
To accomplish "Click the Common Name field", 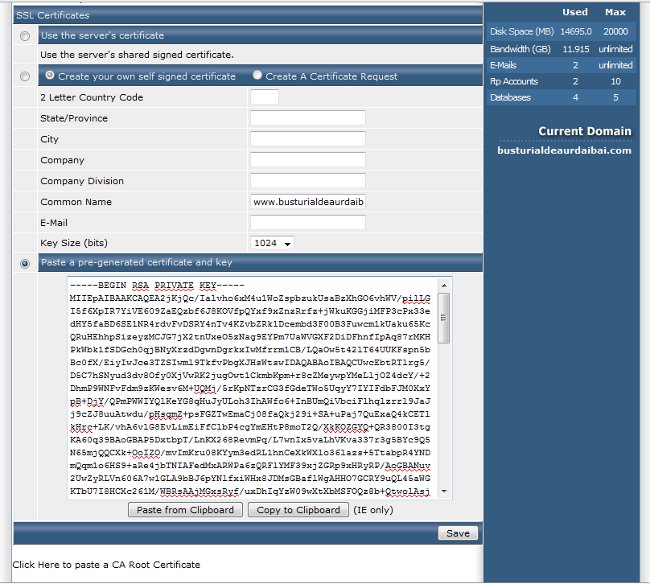I will [307, 202].
